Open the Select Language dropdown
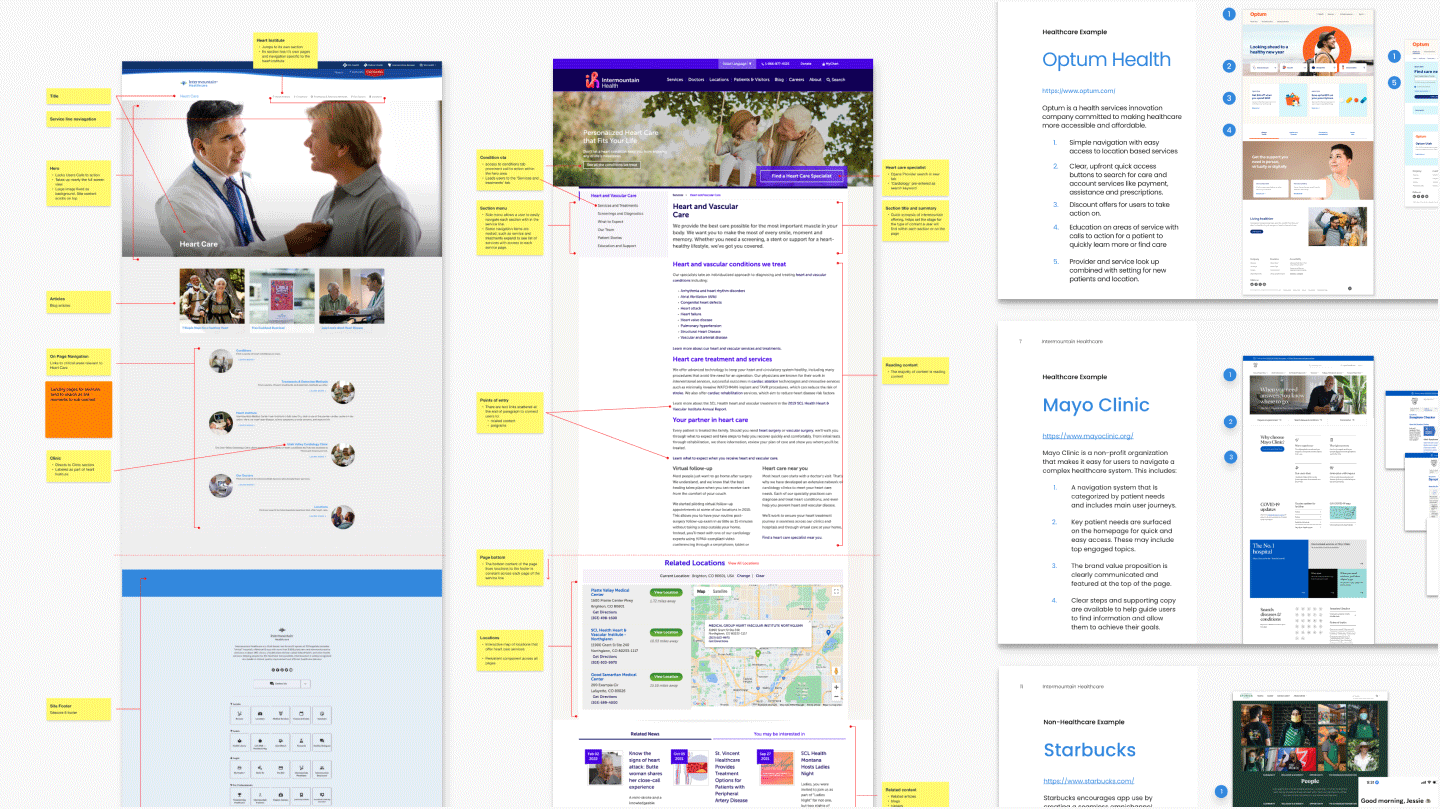The image size is (1440, 809). pyautogui.click(x=738, y=63)
